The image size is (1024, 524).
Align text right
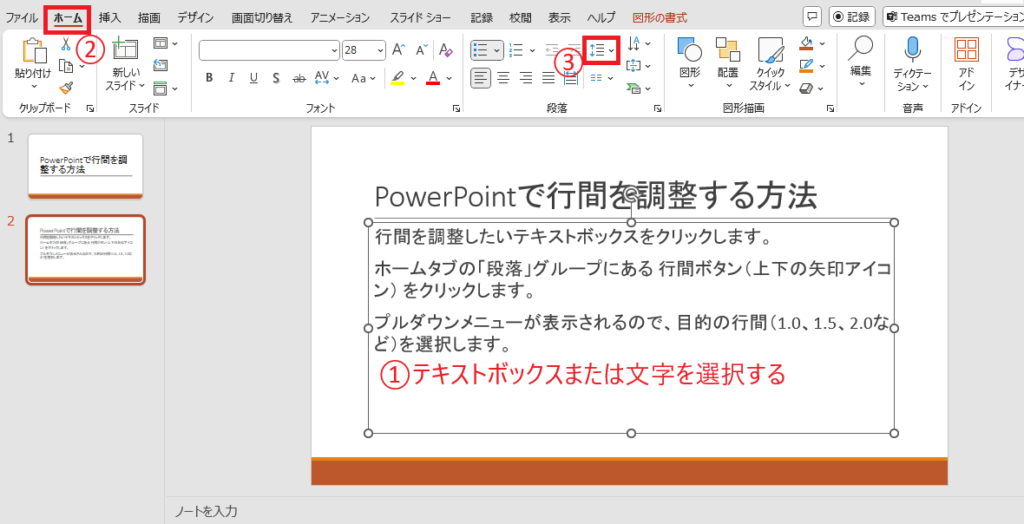[x=526, y=78]
